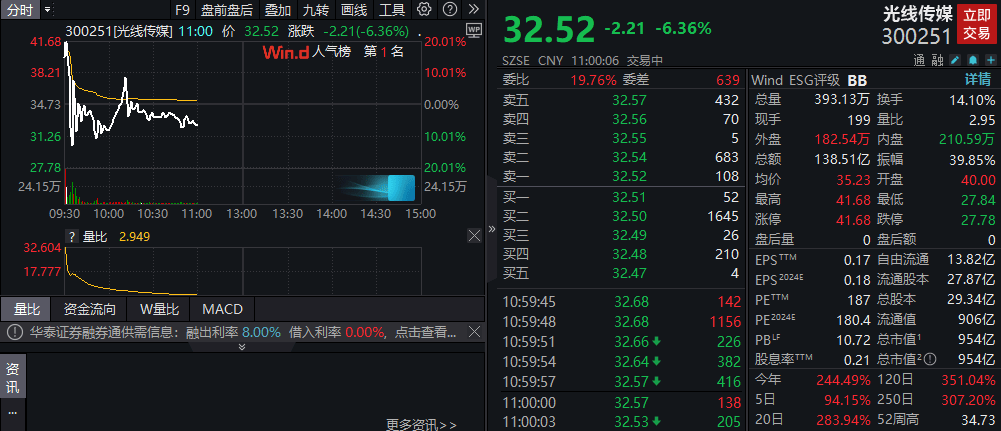Click the blue animated promo thumbnail in chart
This screenshot has width=1001, height=431.
pyautogui.click(x=377, y=188)
